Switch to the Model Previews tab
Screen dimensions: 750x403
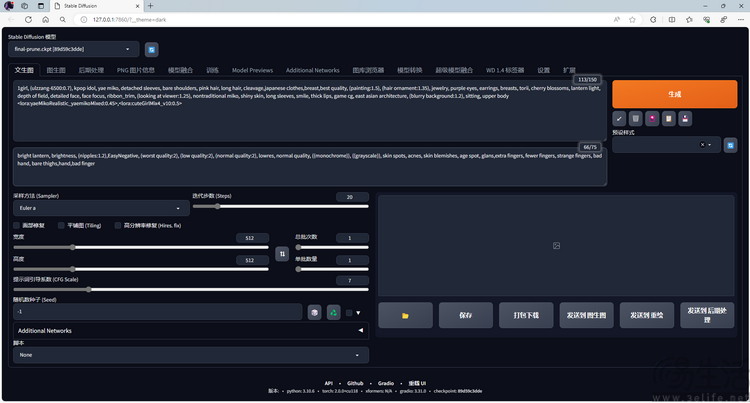tap(252, 70)
